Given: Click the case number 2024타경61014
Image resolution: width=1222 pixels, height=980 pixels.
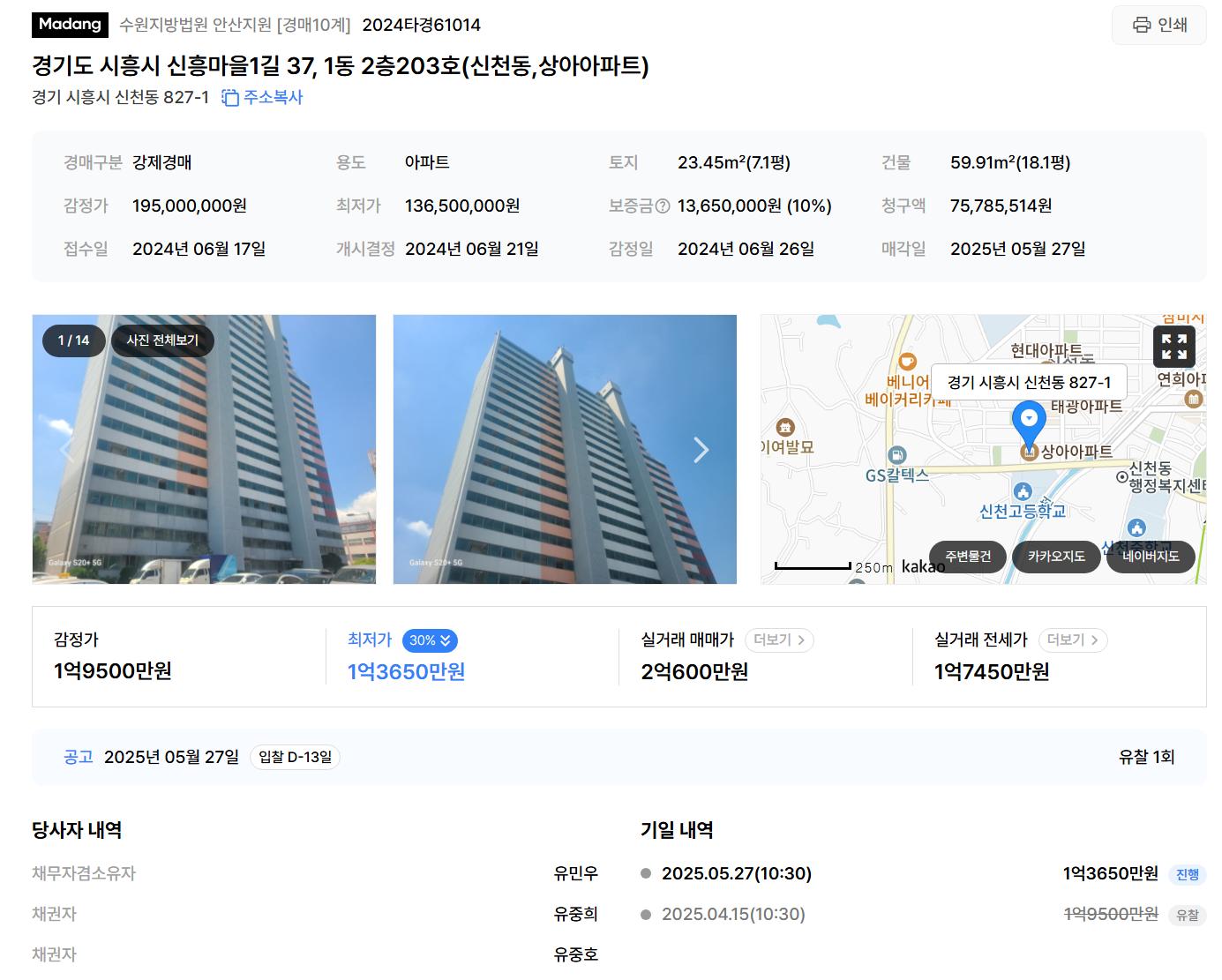Looking at the screenshot, I should click(x=422, y=25).
